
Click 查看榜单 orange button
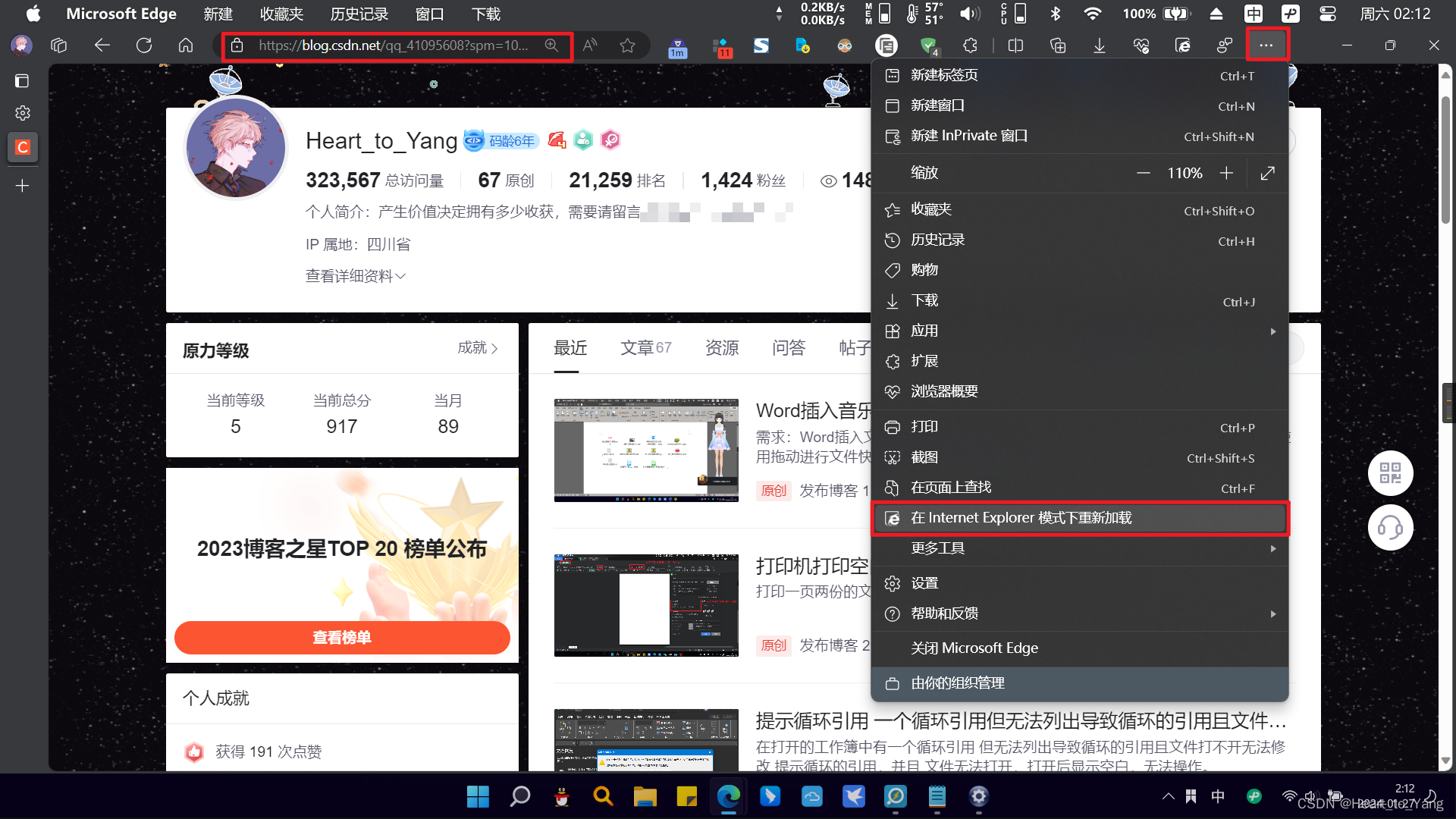coord(342,638)
